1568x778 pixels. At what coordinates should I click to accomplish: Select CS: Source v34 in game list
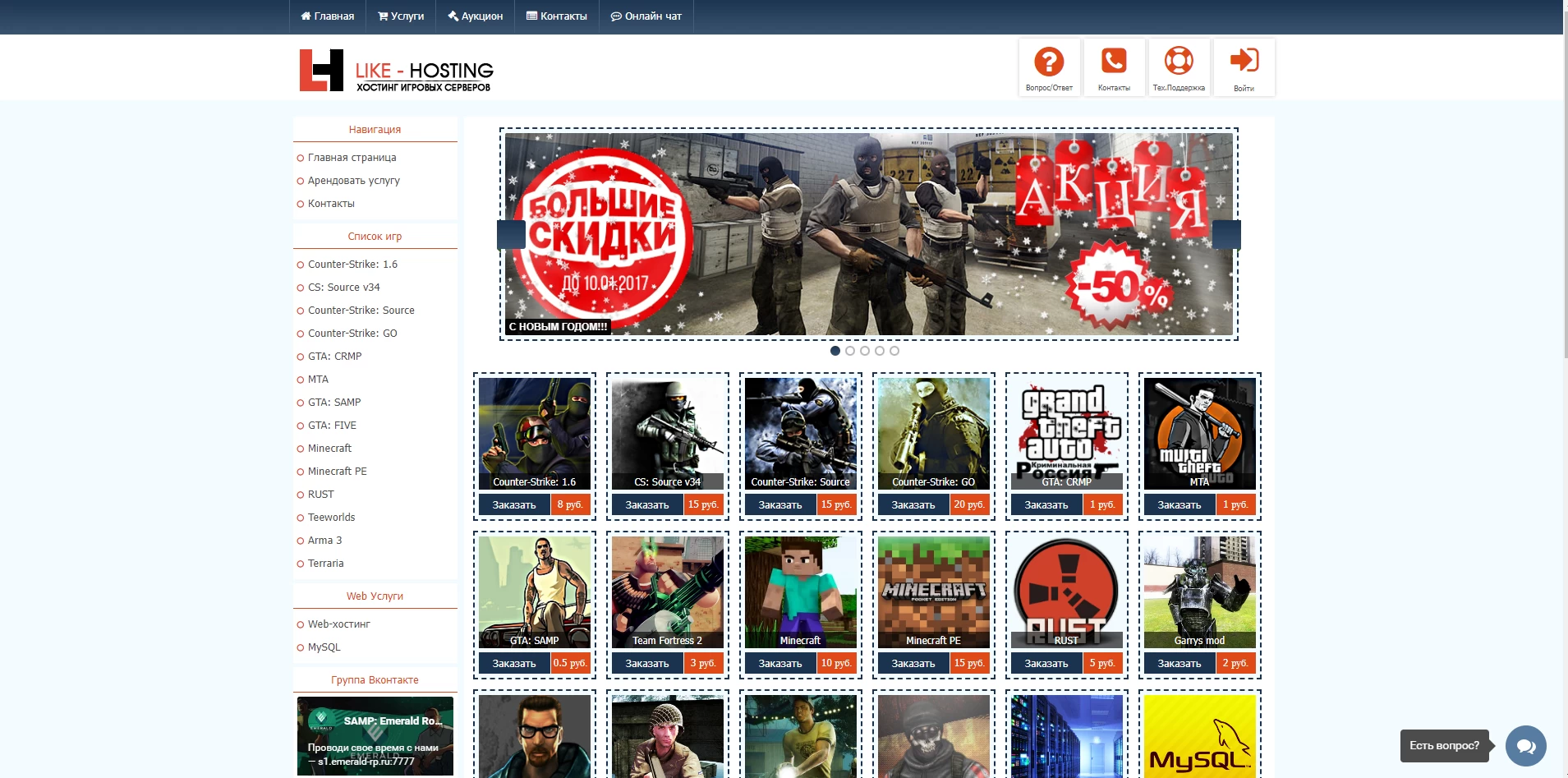343,288
